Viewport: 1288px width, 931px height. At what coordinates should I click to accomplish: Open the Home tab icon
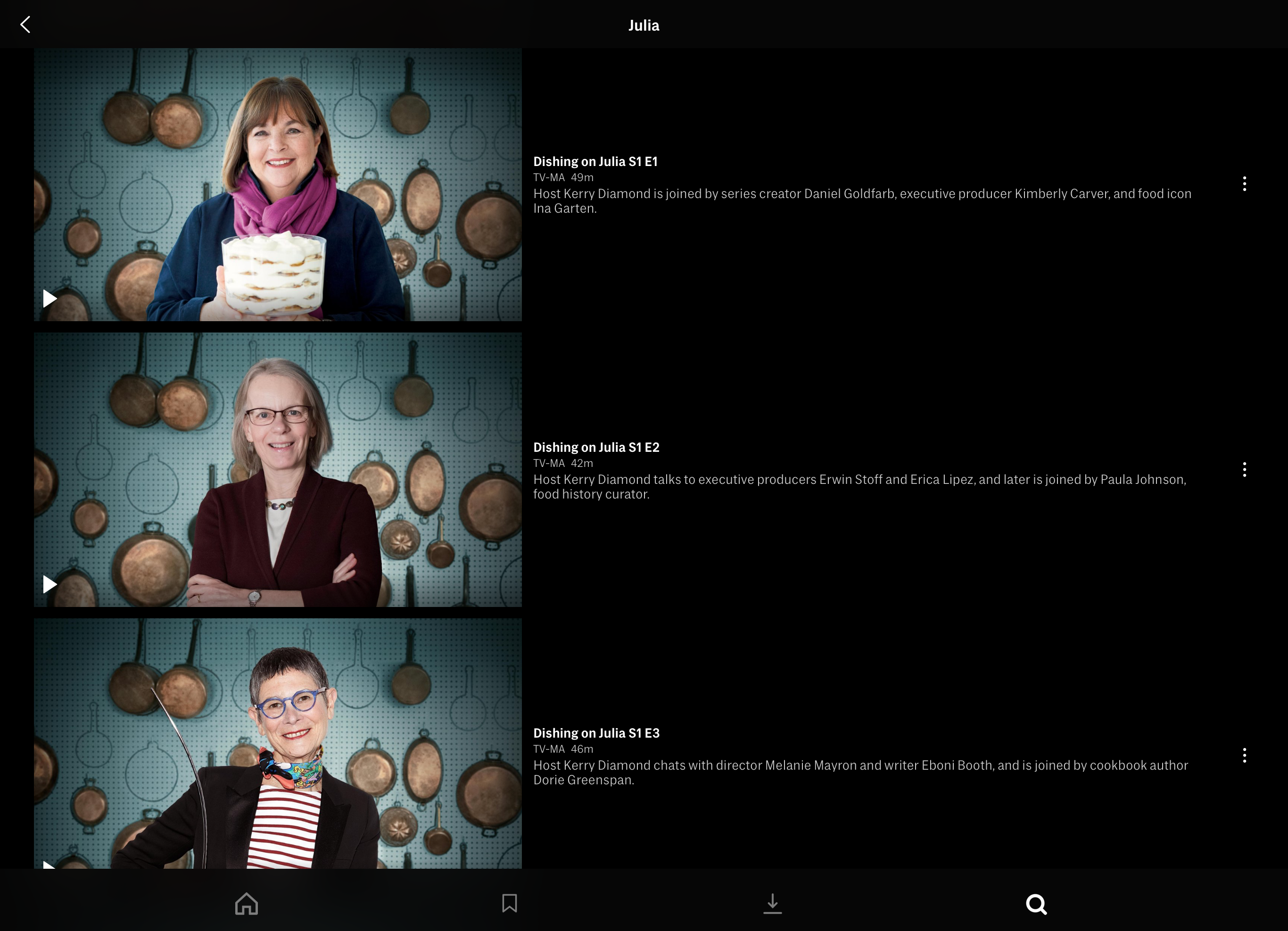point(247,903)
